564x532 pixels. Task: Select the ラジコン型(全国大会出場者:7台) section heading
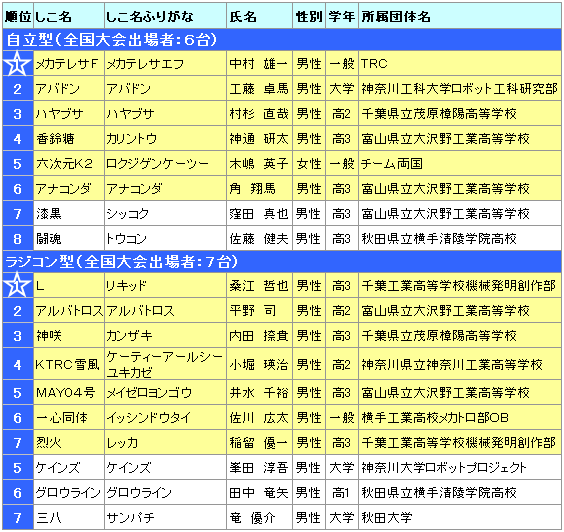click(282, 262)
